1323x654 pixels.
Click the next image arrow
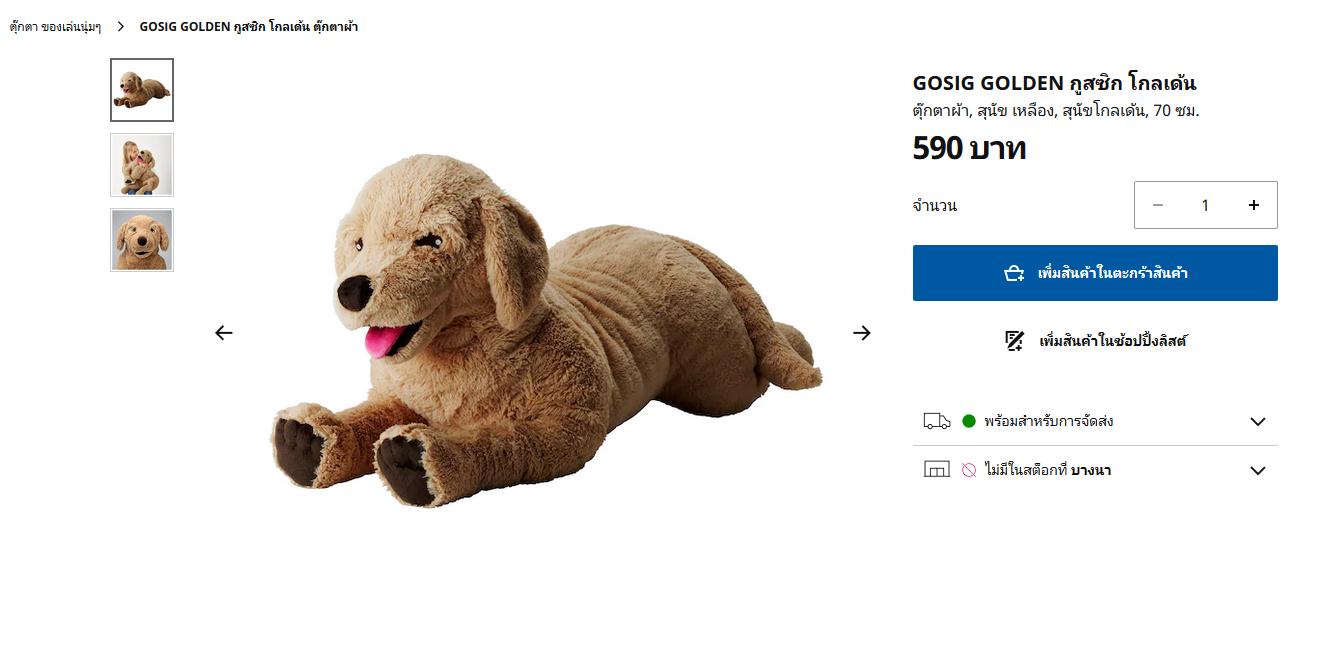[861, 332]
